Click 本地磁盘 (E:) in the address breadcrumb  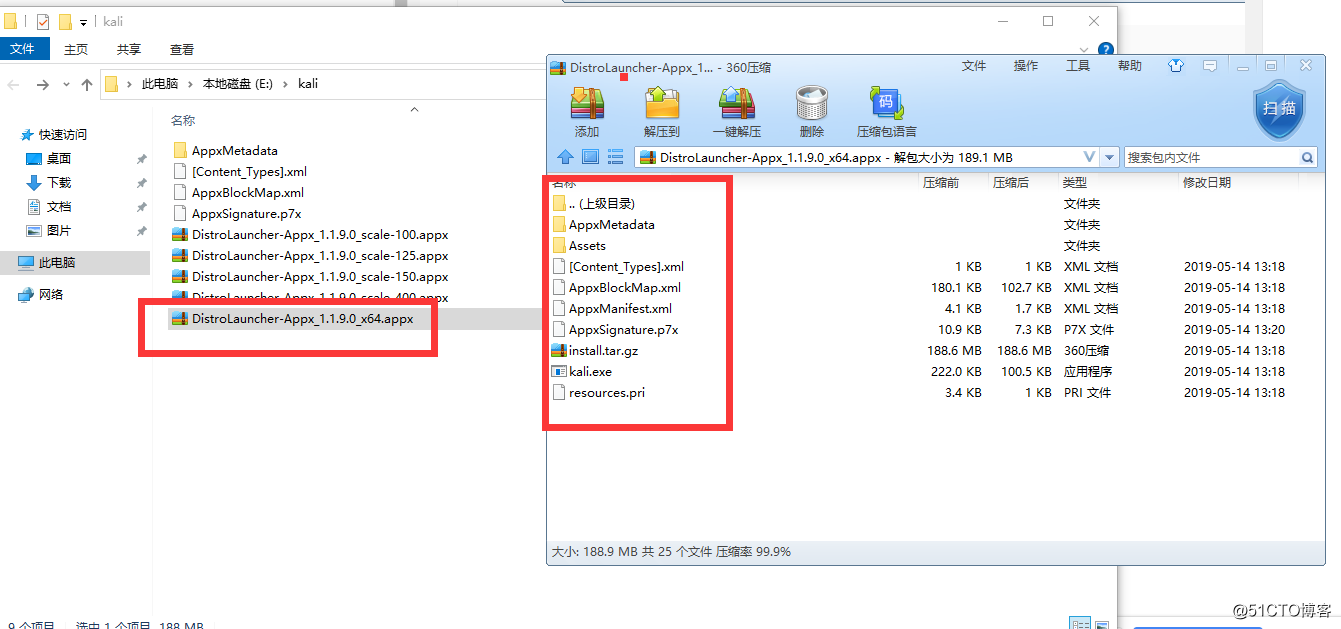pyautogui.click(x=238, y=84)
